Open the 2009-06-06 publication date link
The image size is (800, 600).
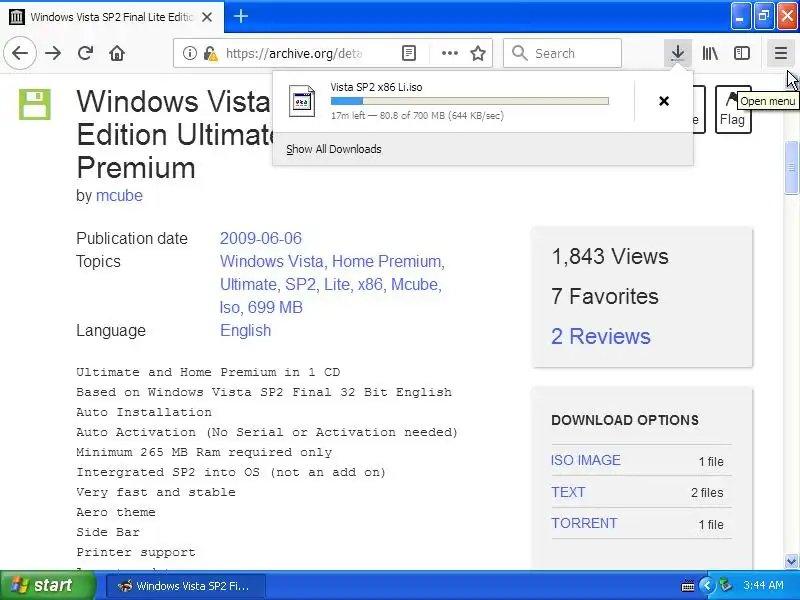[x=261, y=238]
